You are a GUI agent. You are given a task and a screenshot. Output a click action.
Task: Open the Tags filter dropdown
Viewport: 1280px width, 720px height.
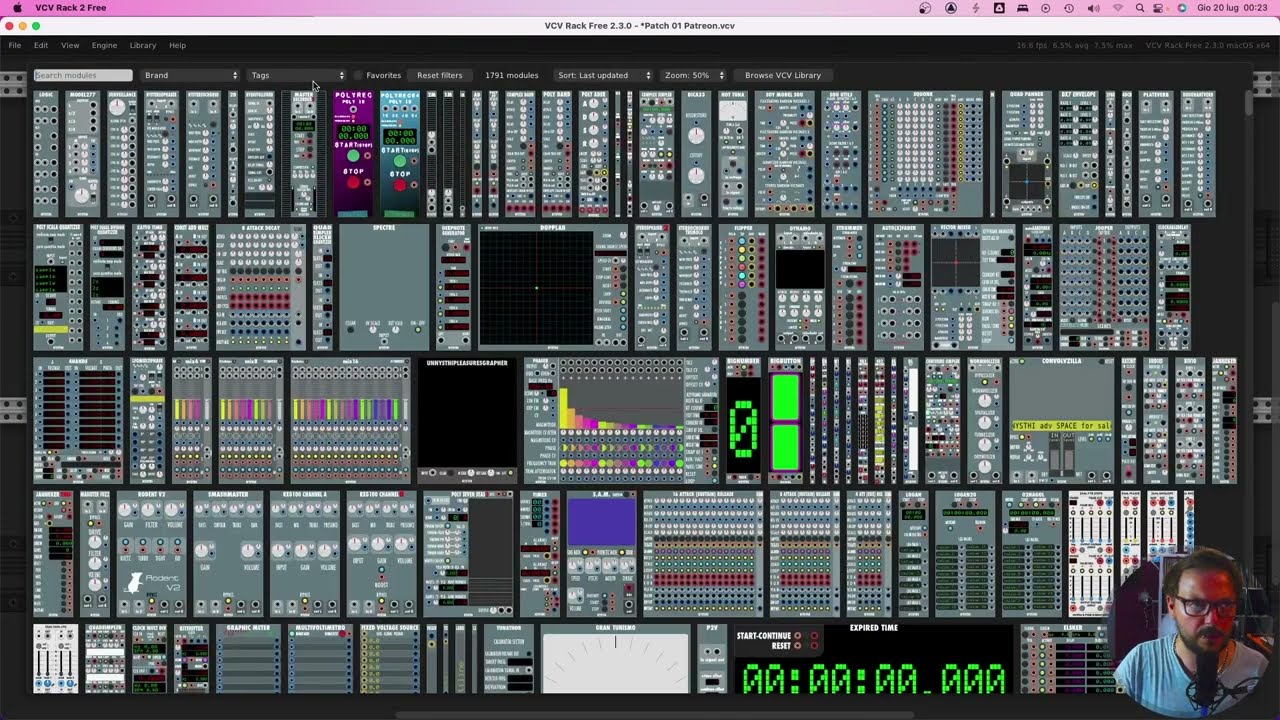point(298,75)
